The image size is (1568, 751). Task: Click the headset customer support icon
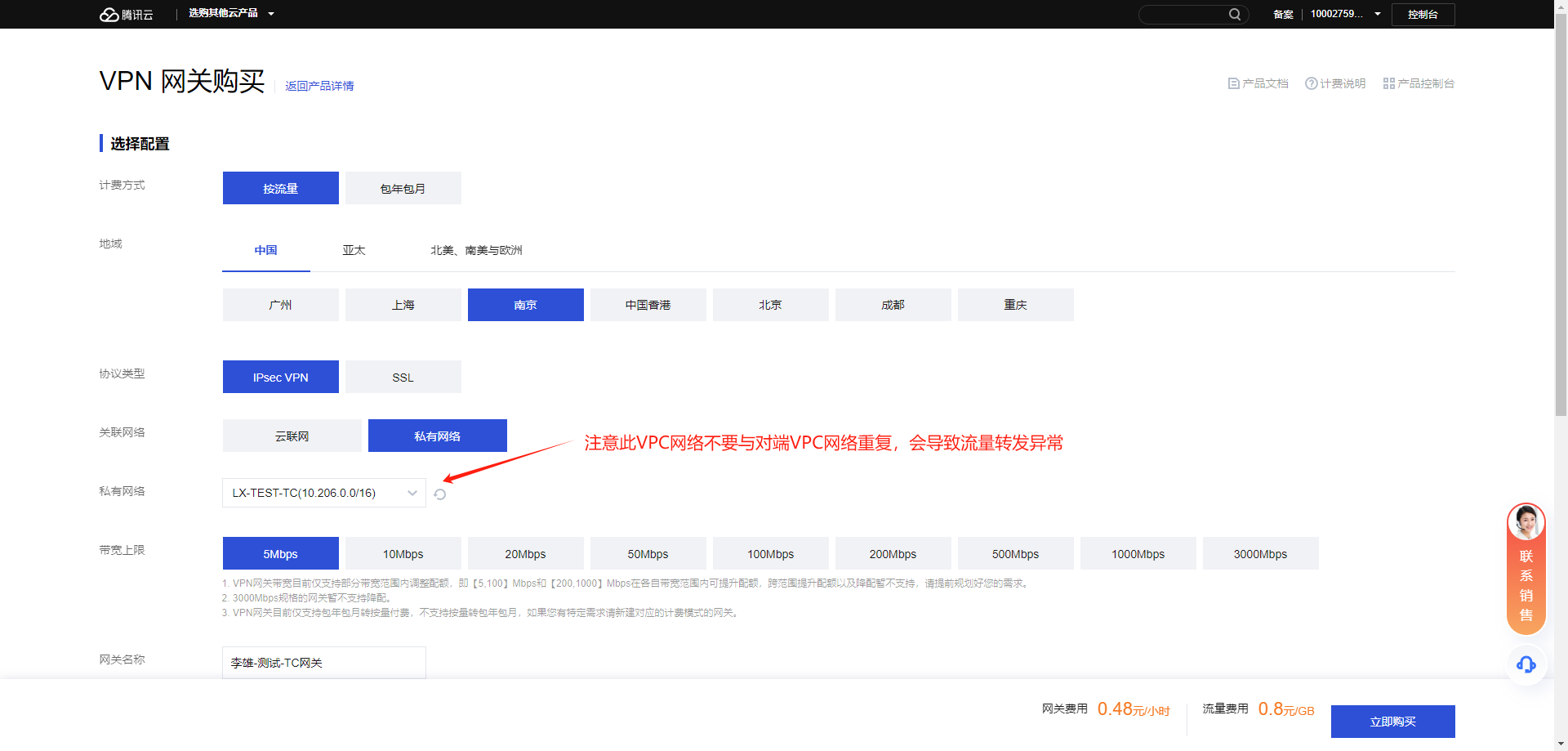pyautogui.click(x=1526, y=664)
